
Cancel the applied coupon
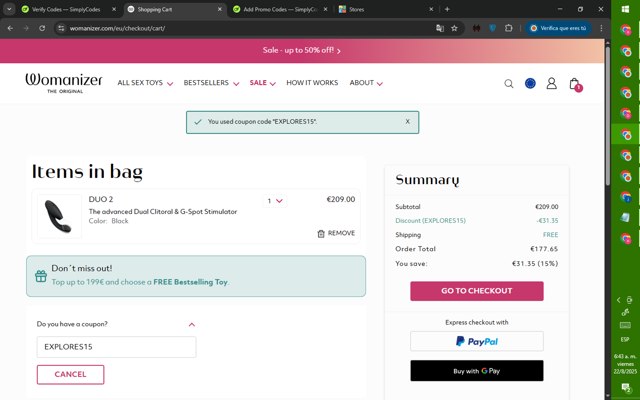coord(71,375)
